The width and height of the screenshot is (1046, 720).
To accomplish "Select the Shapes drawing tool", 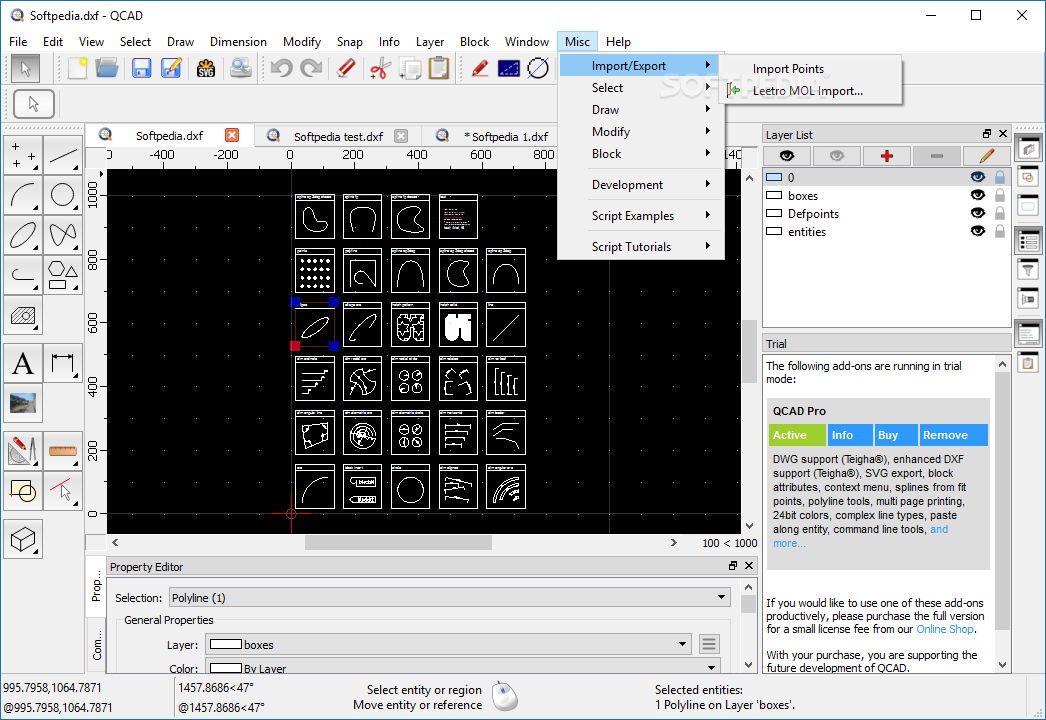I will 63,275.
